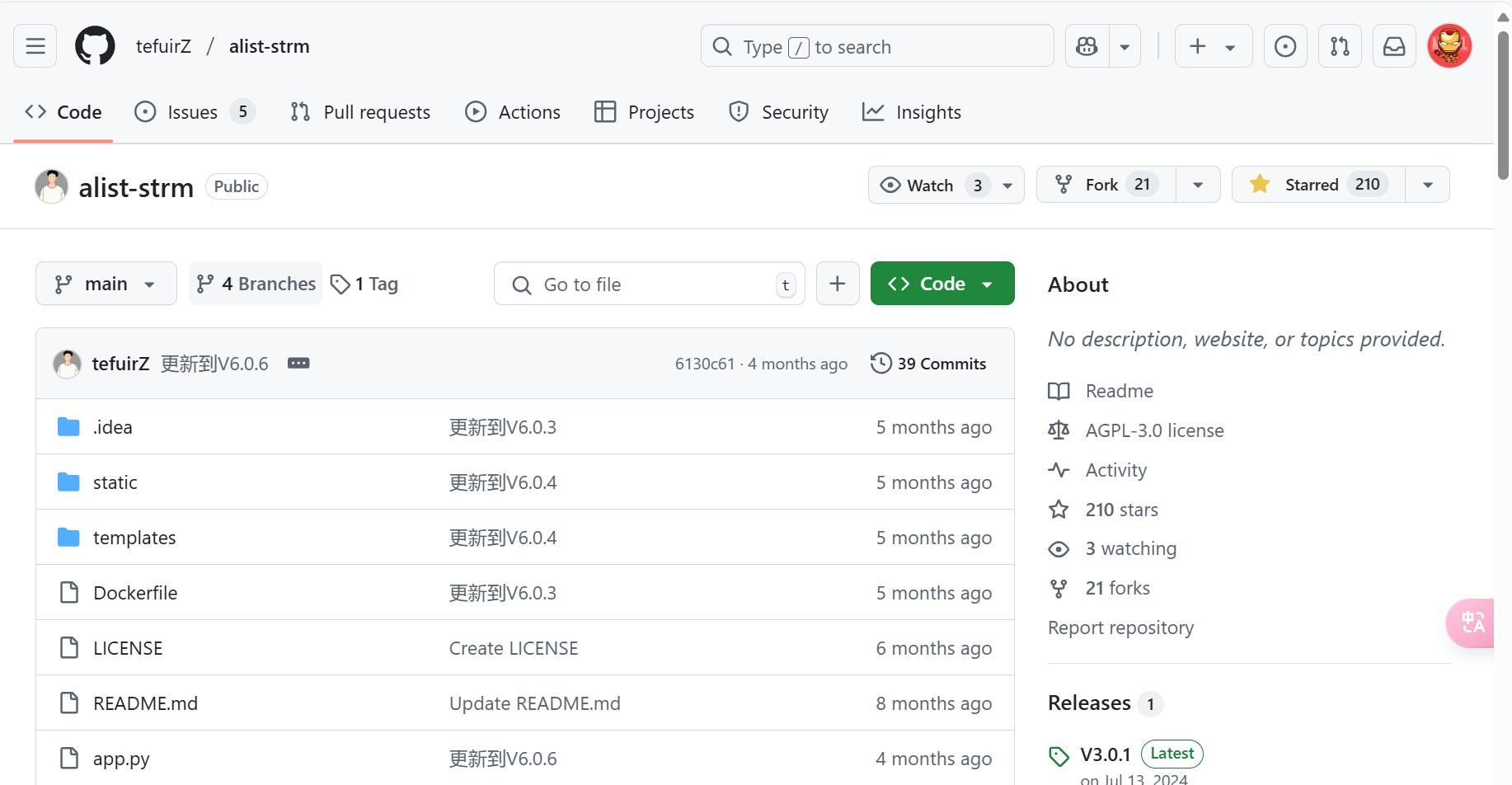Expand the commit message ellipsis details
The height and width of the screenshot is (785, 1512).
298,364
